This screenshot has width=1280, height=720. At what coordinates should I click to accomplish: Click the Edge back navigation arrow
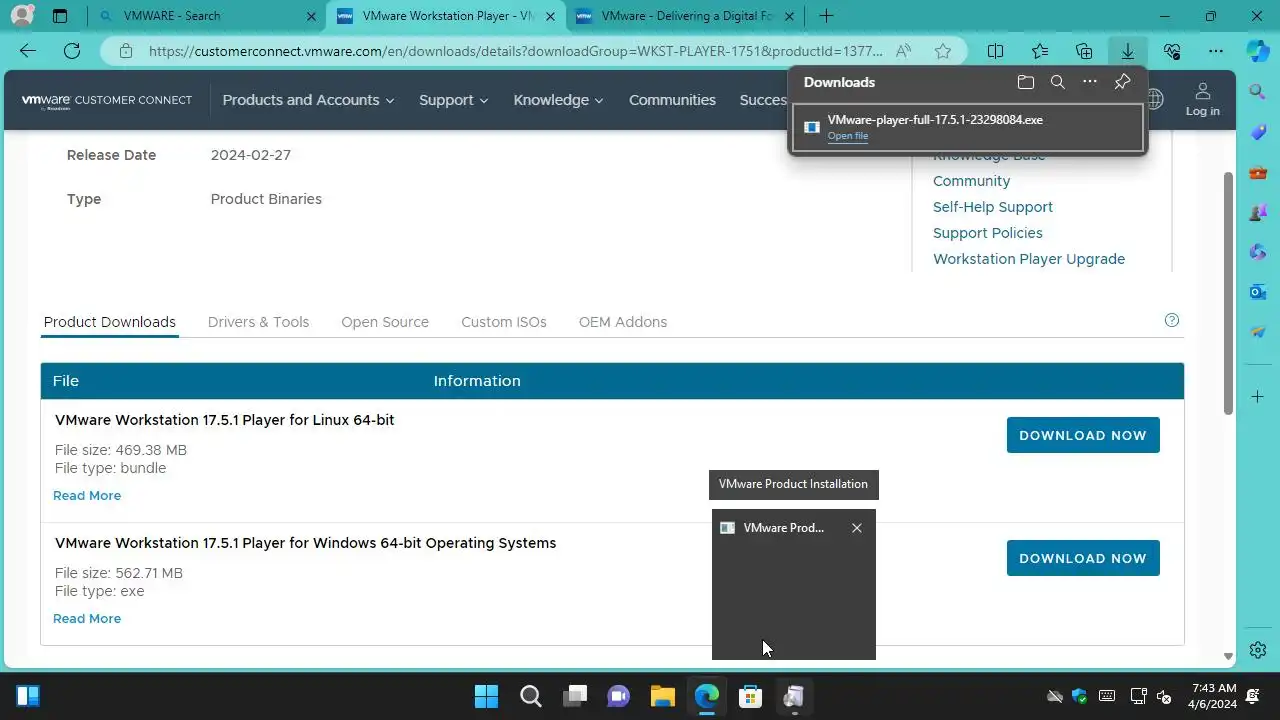[28, 51]
